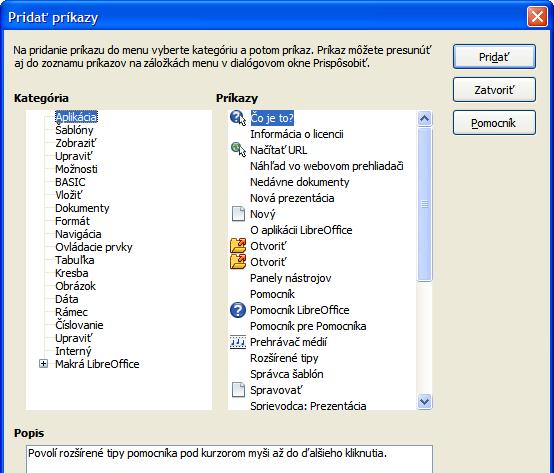Select the 'Rámec' category
Viewport: 554px width, 473px height.
[x=71, y=312]
